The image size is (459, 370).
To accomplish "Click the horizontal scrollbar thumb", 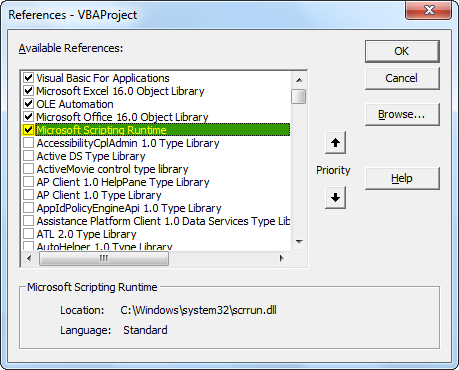I will point(104,259).
